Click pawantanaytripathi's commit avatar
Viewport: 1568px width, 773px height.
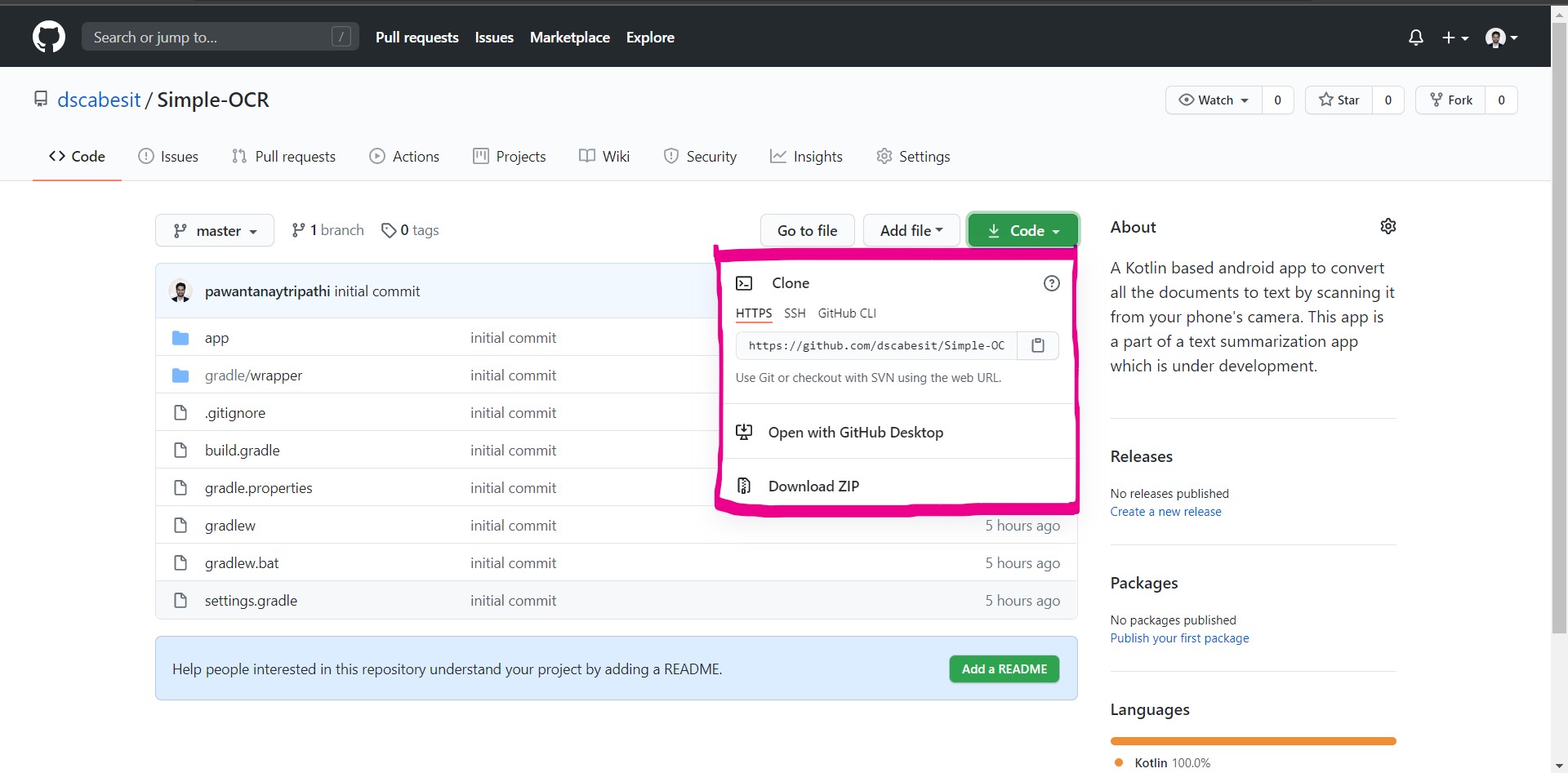[x=180, y=291]
